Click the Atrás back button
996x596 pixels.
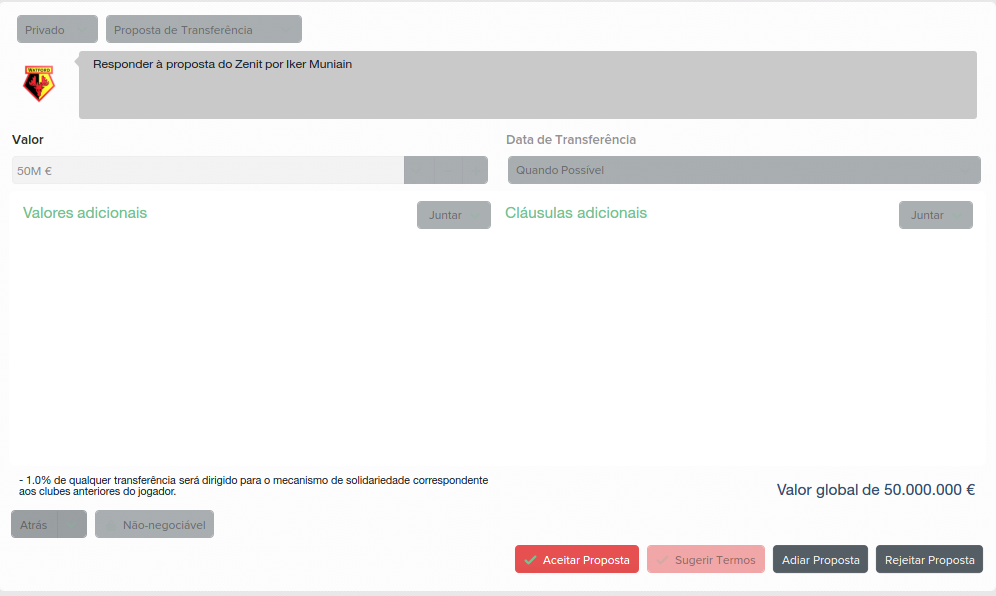click(34, 524)
